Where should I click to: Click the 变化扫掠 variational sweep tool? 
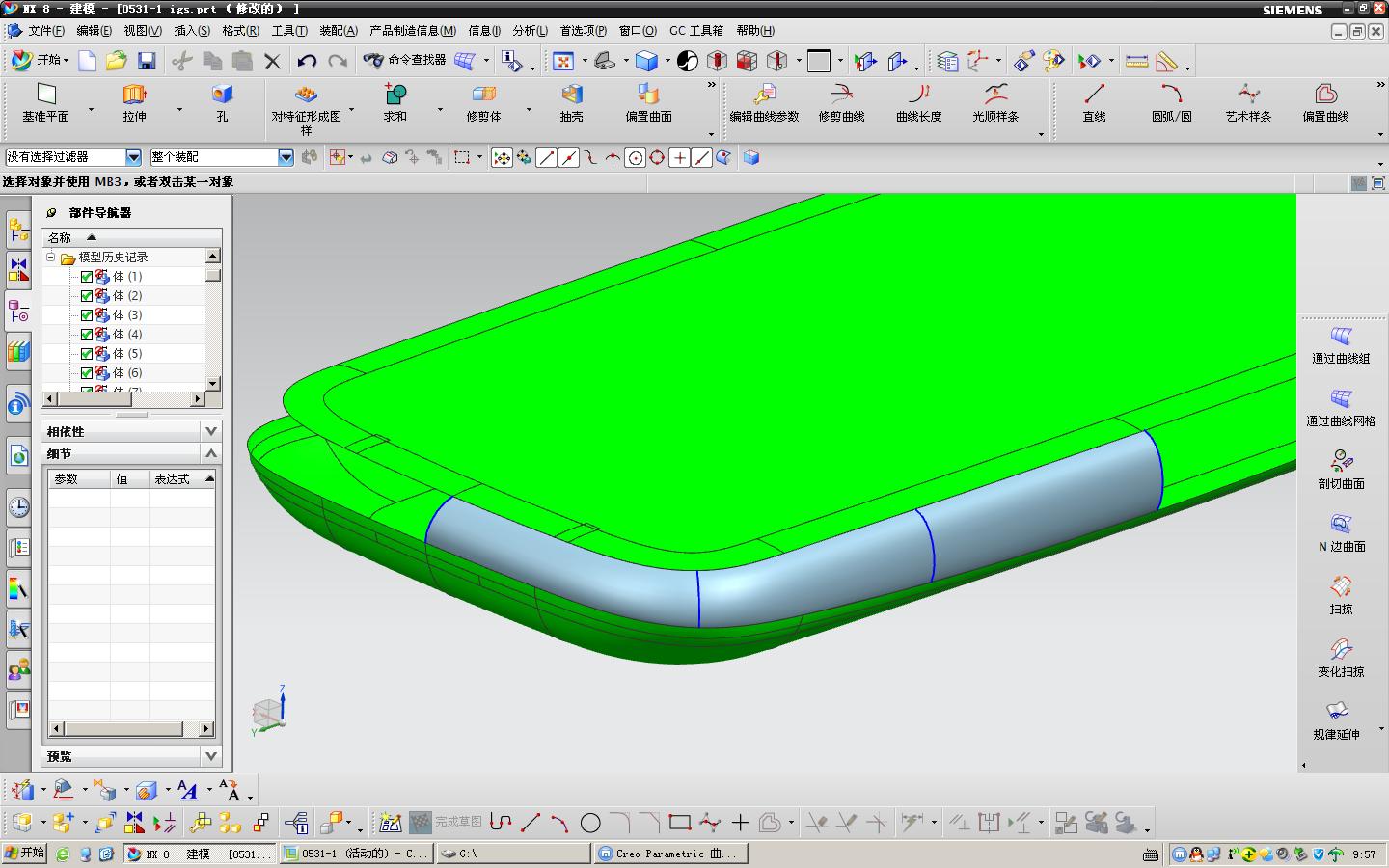point(1341,659)
